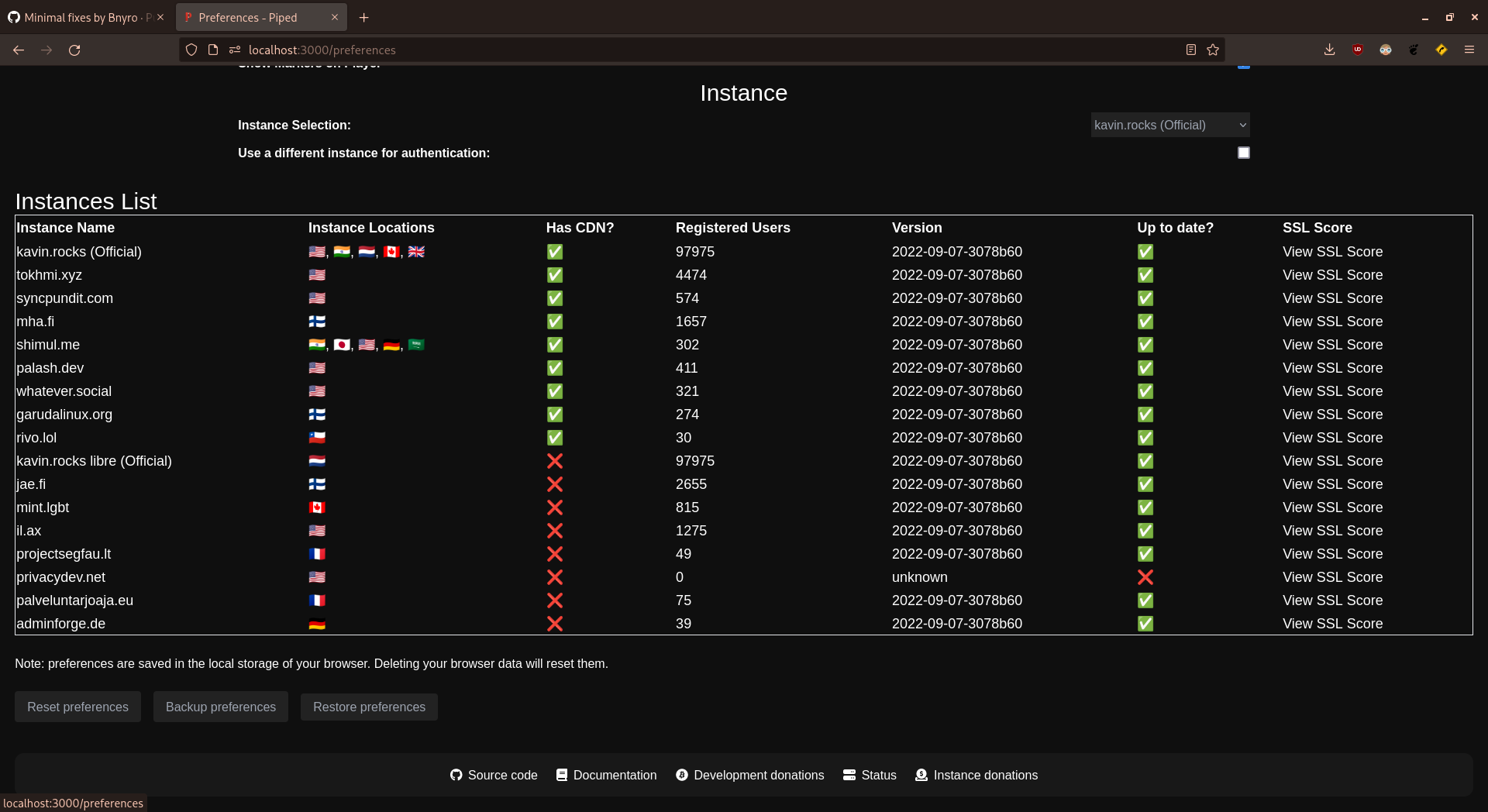Close the Preferences - Piped tab
Image resolution: width=1488 pixels, height=812 pixels.
tap(335, 17)
